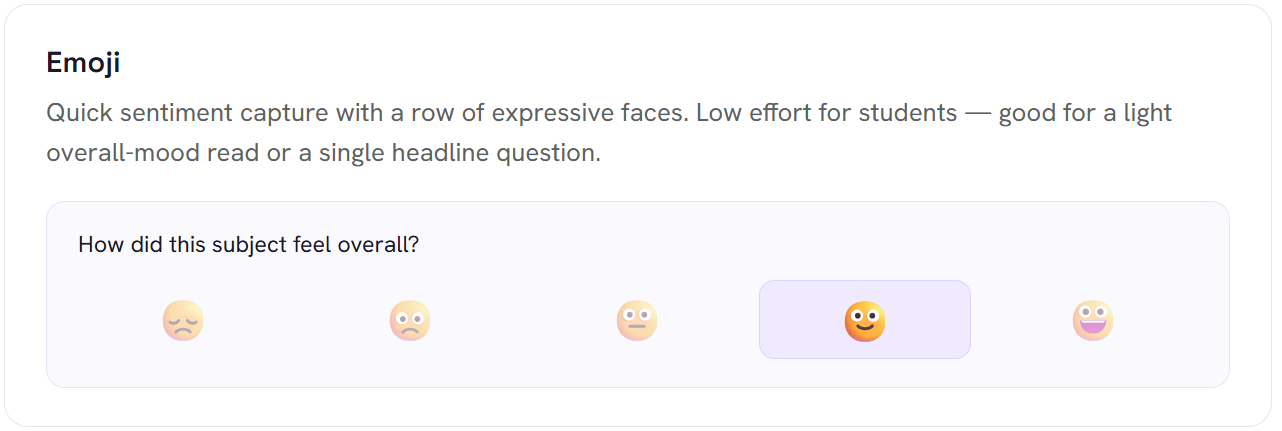Screen dimensions: 1282x431
Task: Click the highlighted smiling face emoji
Action: point(865,320)
